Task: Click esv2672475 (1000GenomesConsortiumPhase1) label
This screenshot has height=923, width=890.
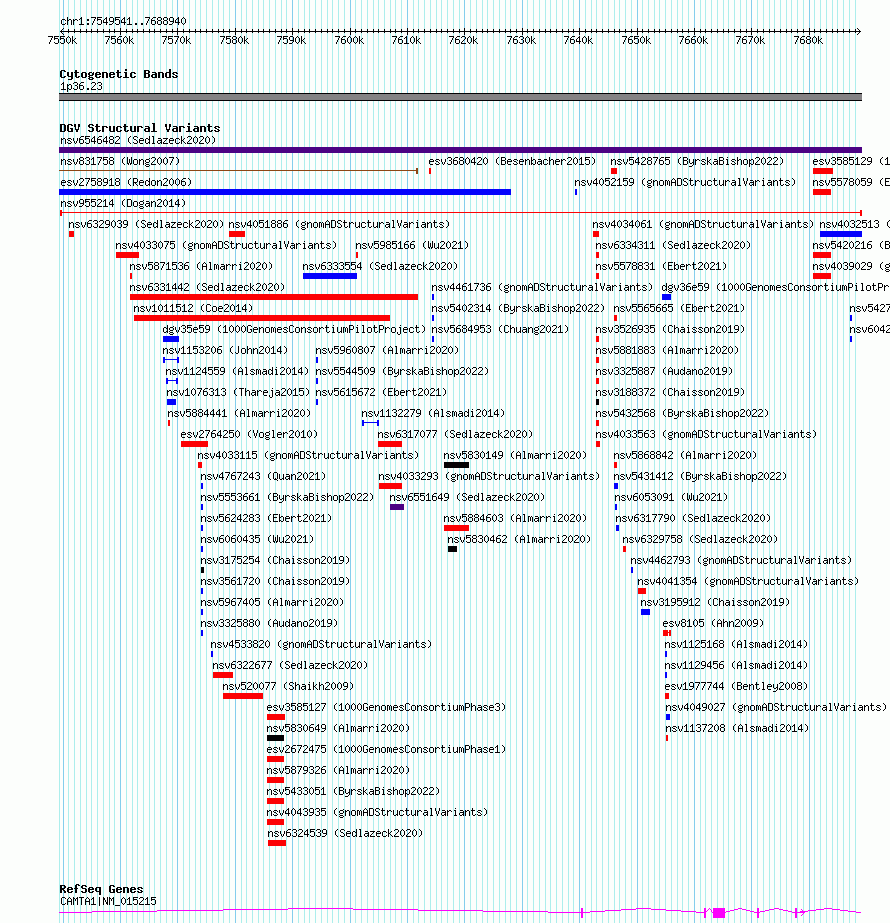Action: (x=386, y=749)
